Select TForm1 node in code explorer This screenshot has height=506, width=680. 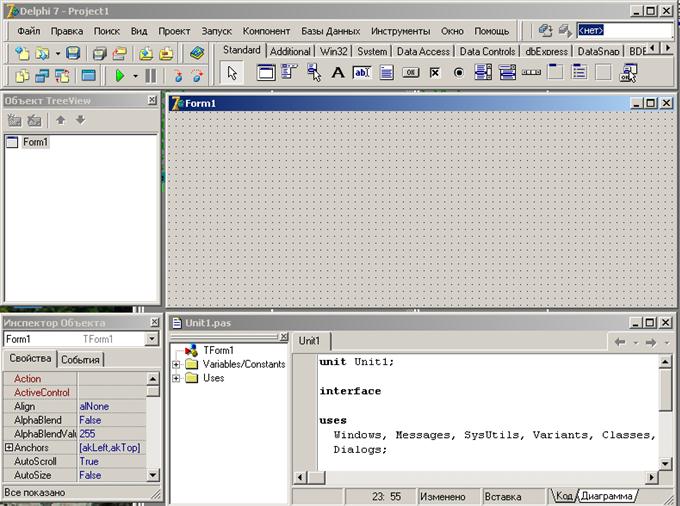pos(219,350)
